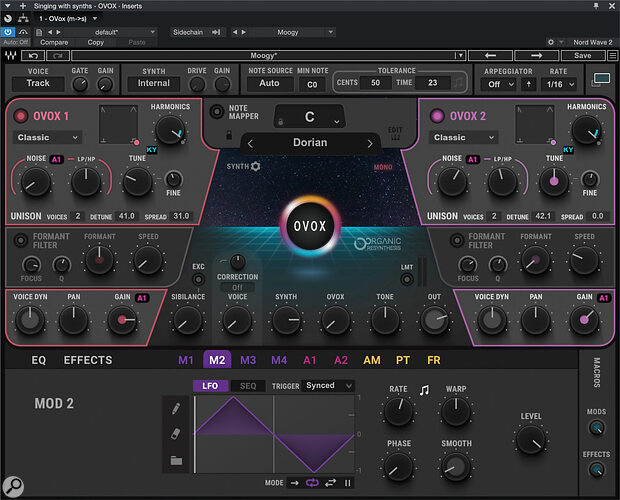The width and height of the screenshot is (620, 500).
Task: Open the OVOX 2 Classic mode dropdown
Action: pyautogui.click(x=463, y=138)
